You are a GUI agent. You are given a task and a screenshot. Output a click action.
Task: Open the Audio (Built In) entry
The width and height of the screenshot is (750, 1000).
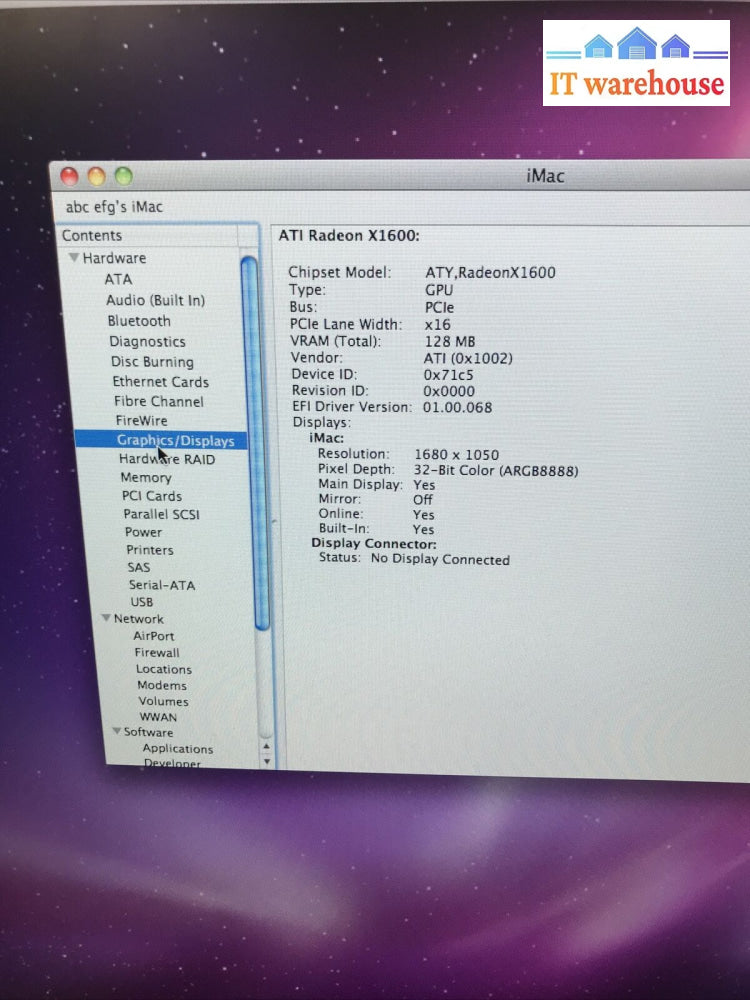[155, 300]
